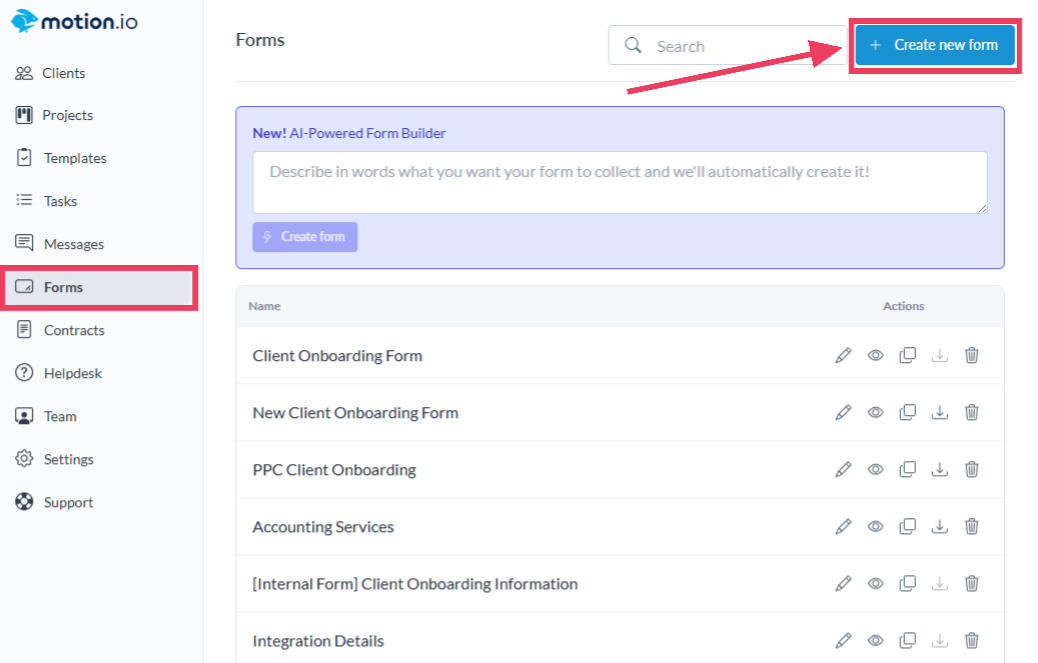Download the Accounting Services form

(x=939, y=526)
